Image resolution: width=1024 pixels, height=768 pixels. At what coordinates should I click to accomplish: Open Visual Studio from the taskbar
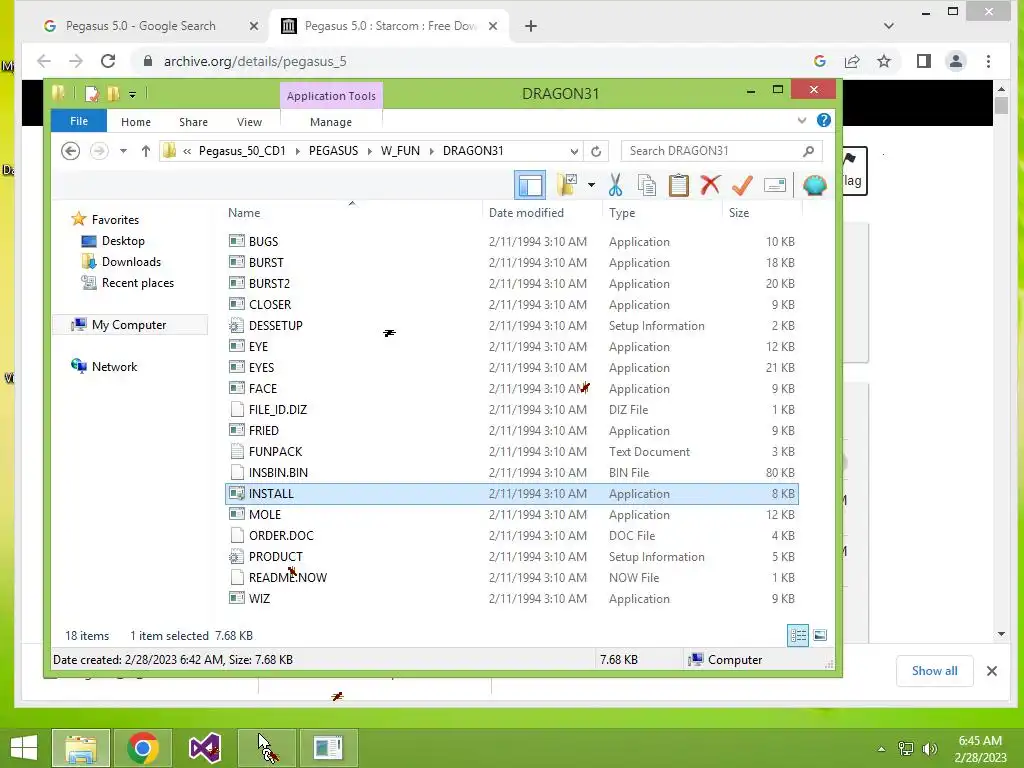205,748
